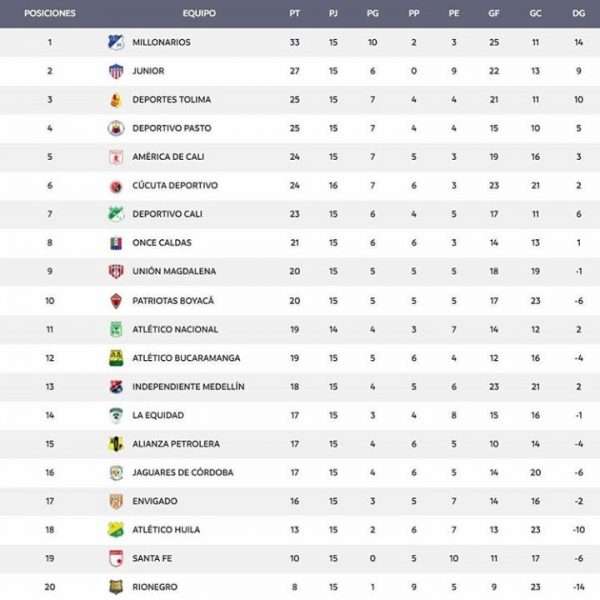Select the Jaguares de Córdoba team name

pyautogui.click(x=183, y=473)
